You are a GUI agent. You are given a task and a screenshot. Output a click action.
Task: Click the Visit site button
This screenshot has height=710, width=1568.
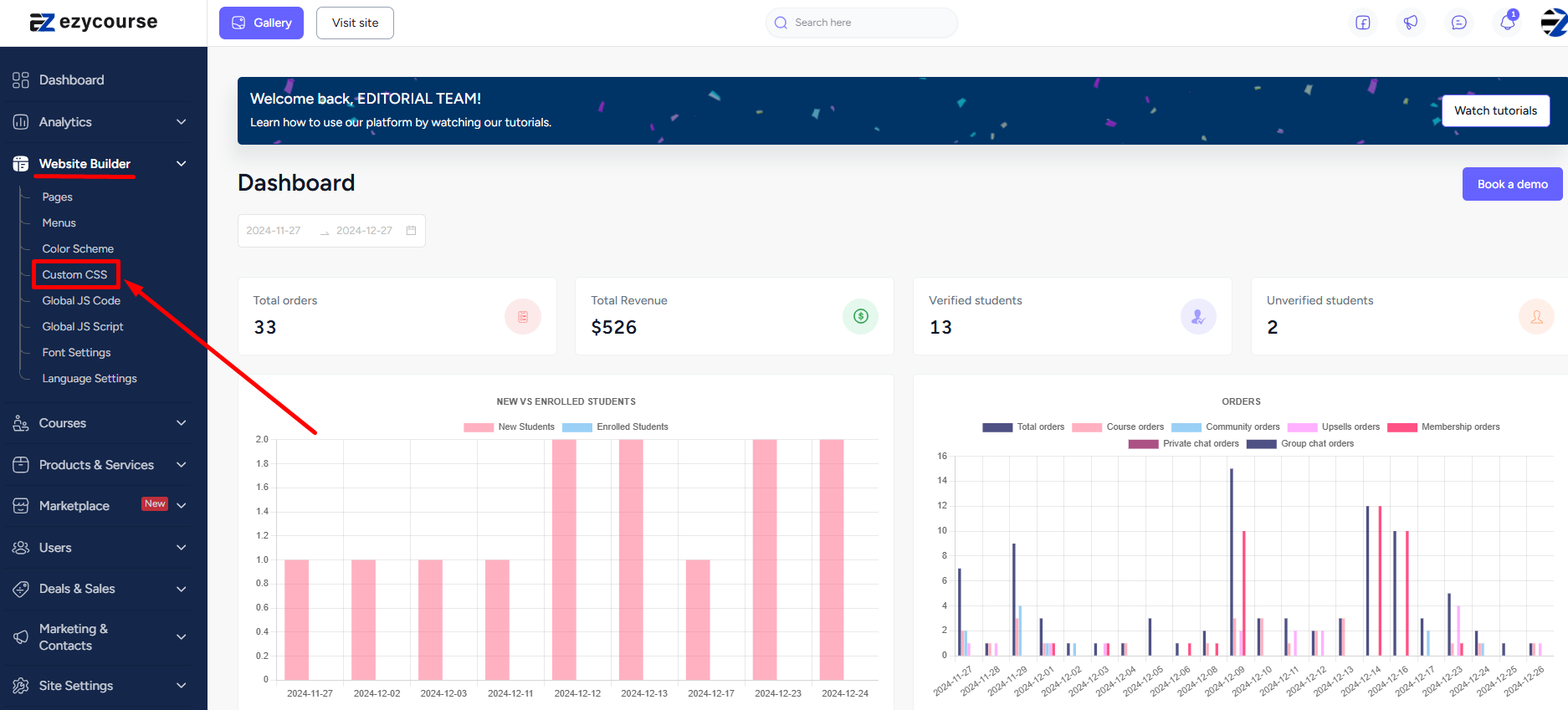tap(355, 23)
